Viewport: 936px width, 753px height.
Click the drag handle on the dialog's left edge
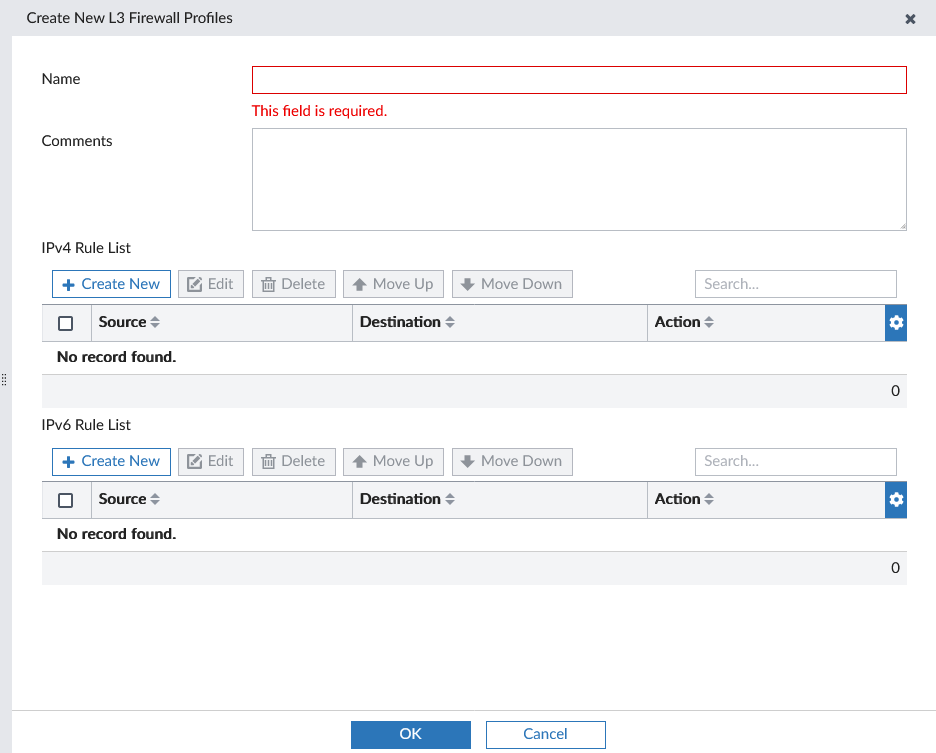click(4, 380)
